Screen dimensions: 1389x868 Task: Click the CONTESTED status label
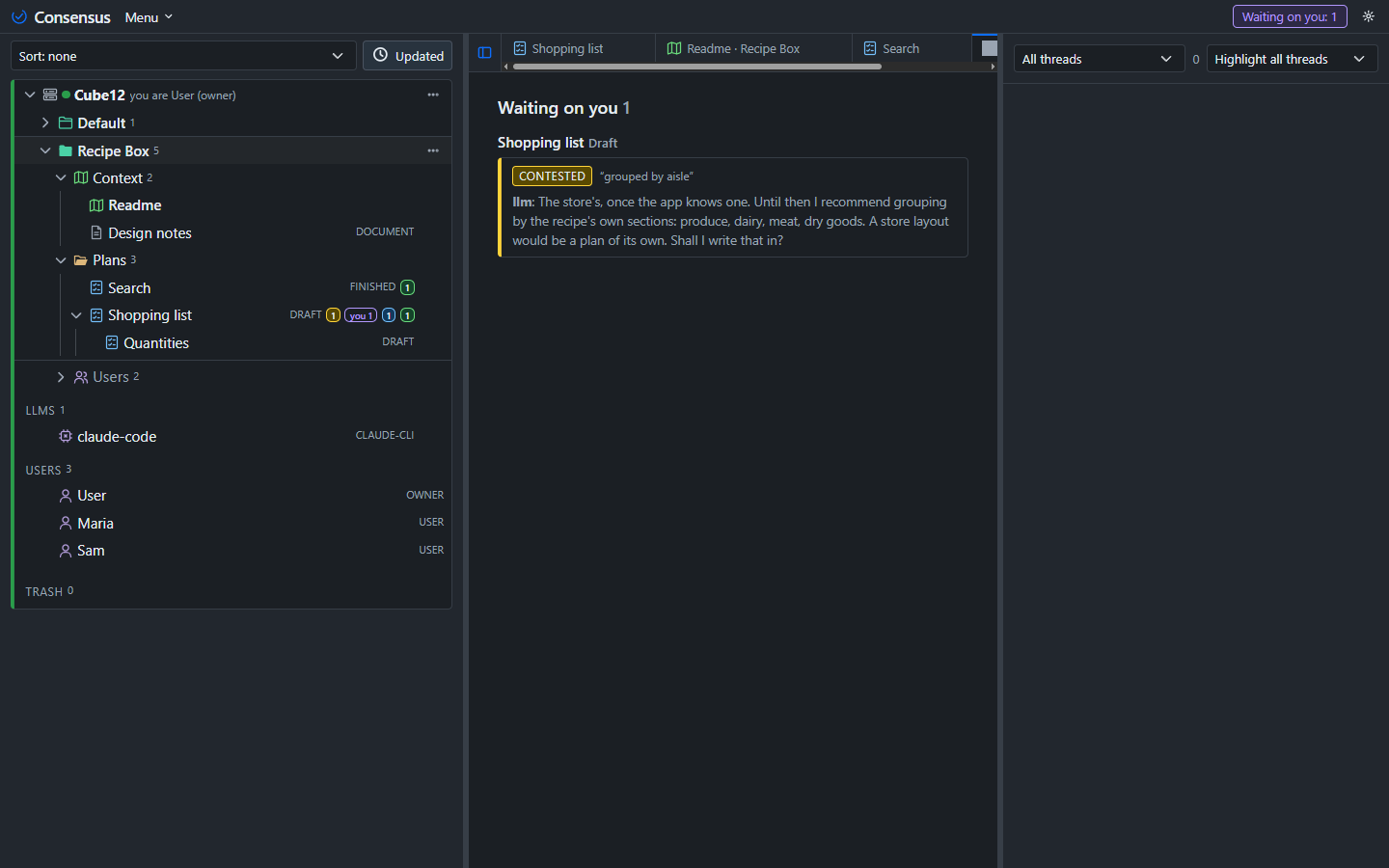[x=552, y=176]
